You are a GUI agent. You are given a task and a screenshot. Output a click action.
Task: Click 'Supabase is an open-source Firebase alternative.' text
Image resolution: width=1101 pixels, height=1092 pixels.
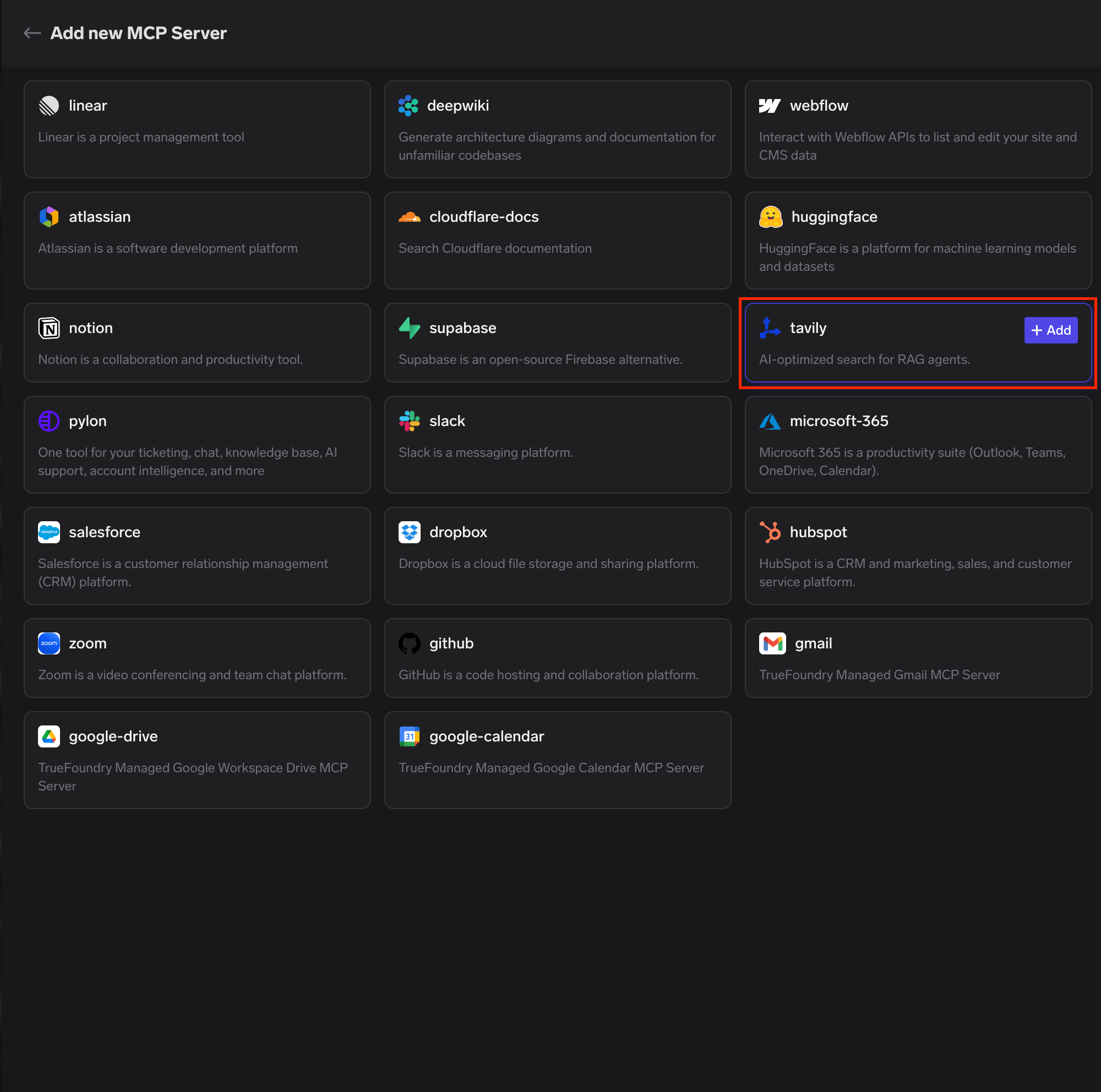539,359
